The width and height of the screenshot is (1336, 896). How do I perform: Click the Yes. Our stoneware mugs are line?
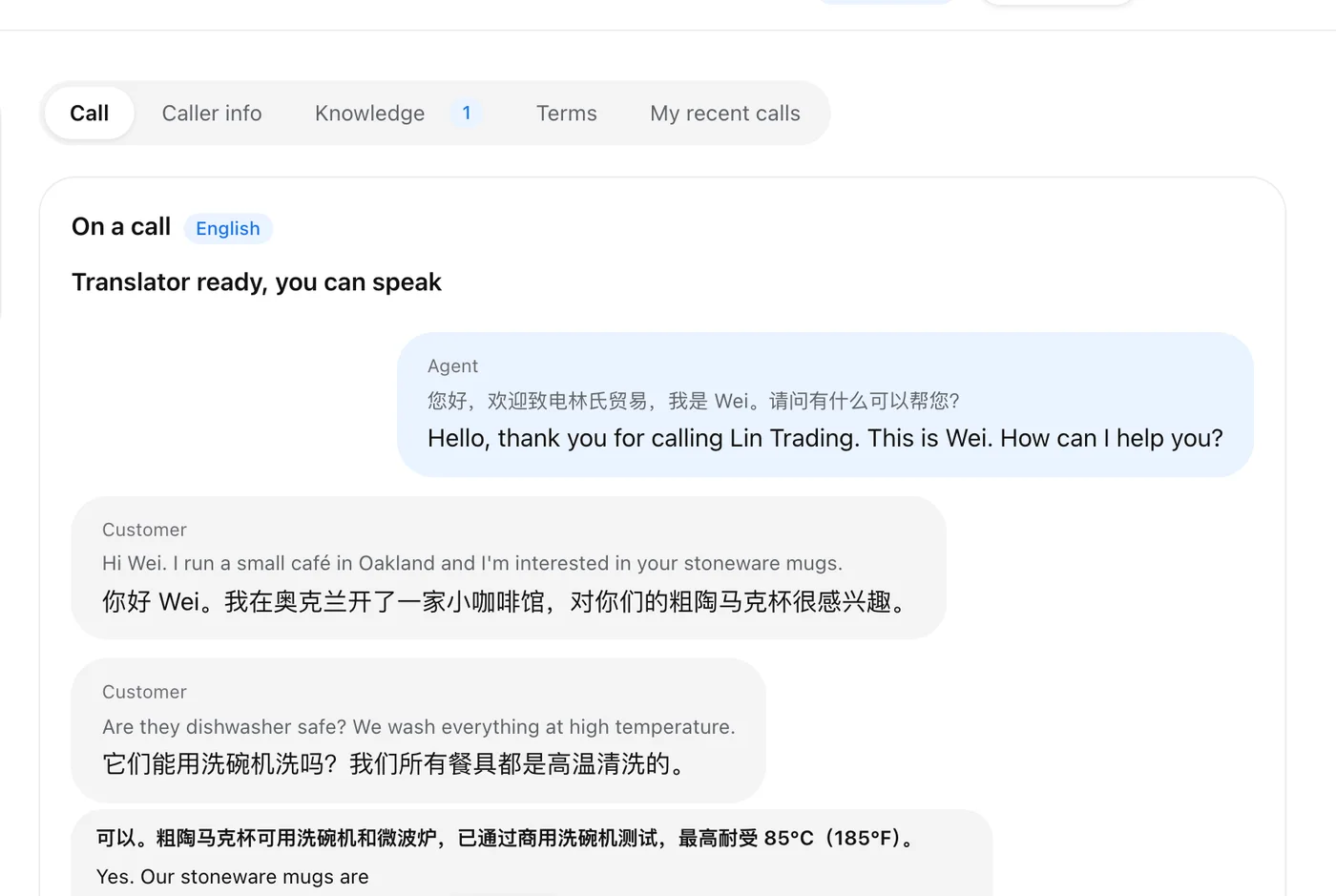(x=232, y=877)
